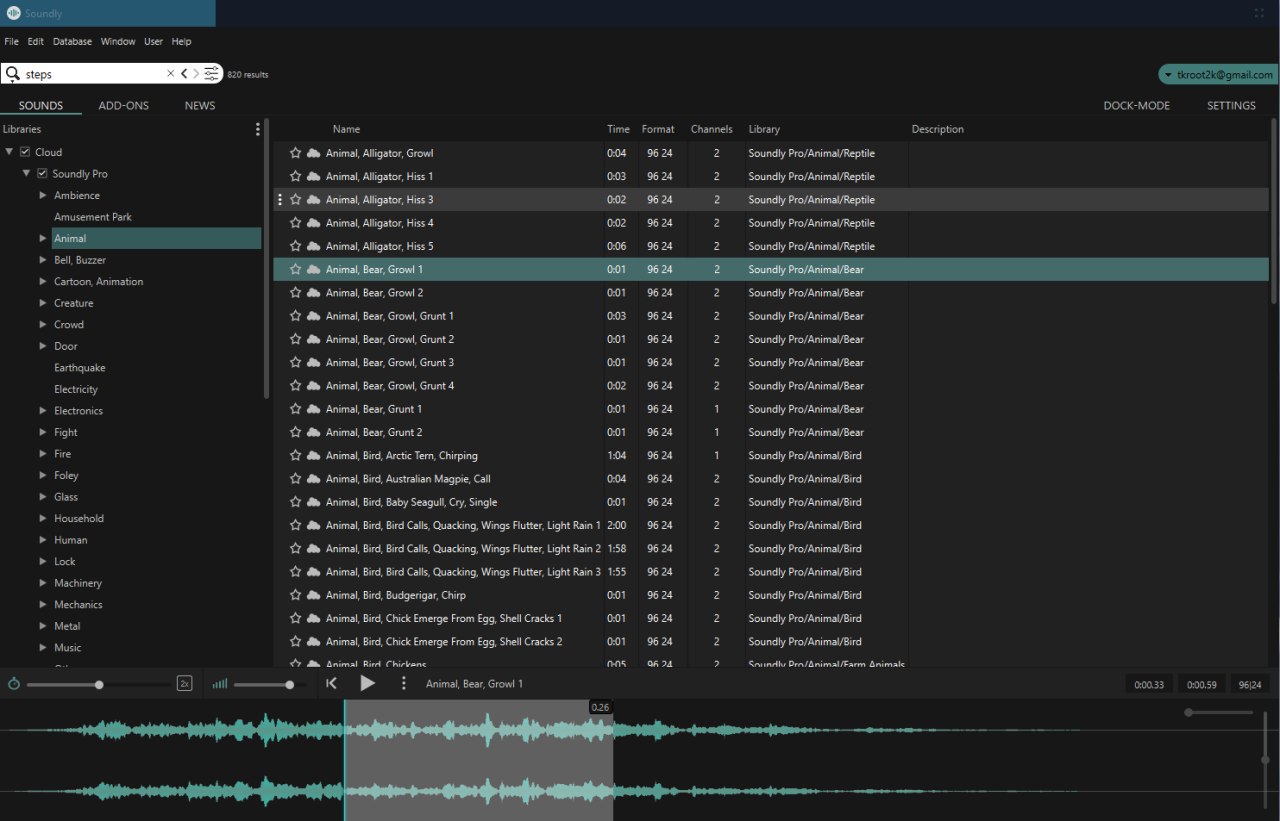This screenshot has height=821, width=1280.
Task: Expand the Bell, Buzzer category
Action: (43, 260)
